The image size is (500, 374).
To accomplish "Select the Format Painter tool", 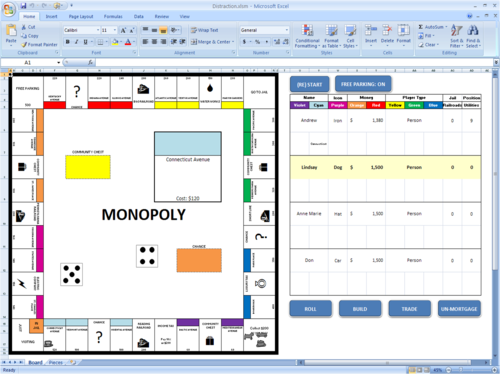I will 39,44.
